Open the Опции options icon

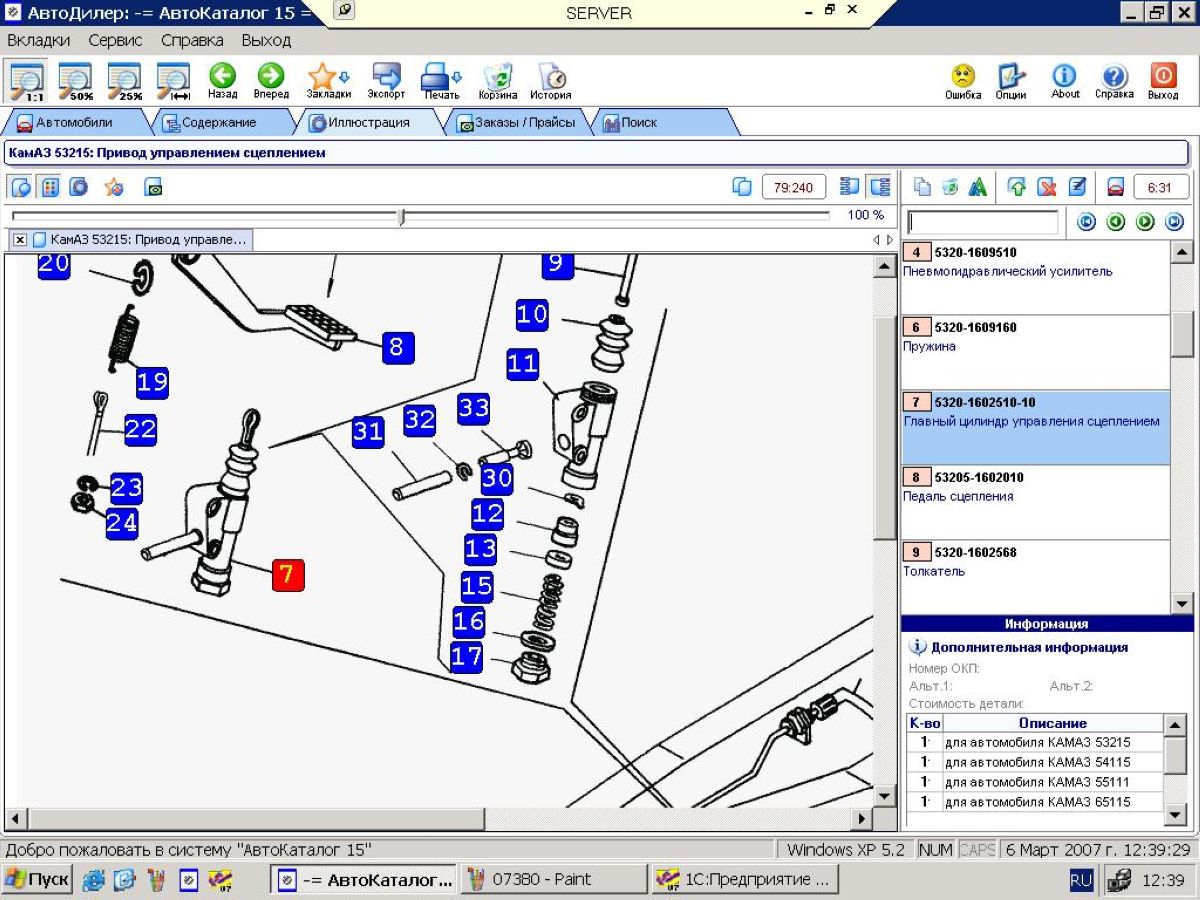point(1011,80)
